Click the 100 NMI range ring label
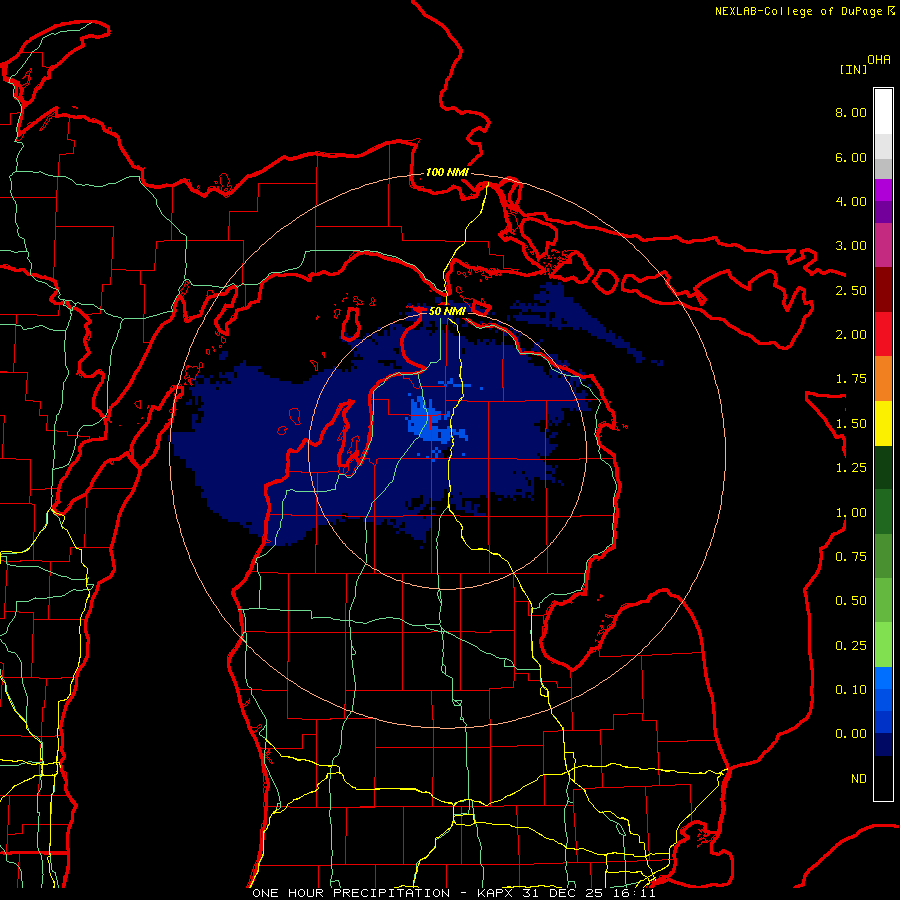Image resolution: width=900 pixels, height=900 pixels. (447, 172)
